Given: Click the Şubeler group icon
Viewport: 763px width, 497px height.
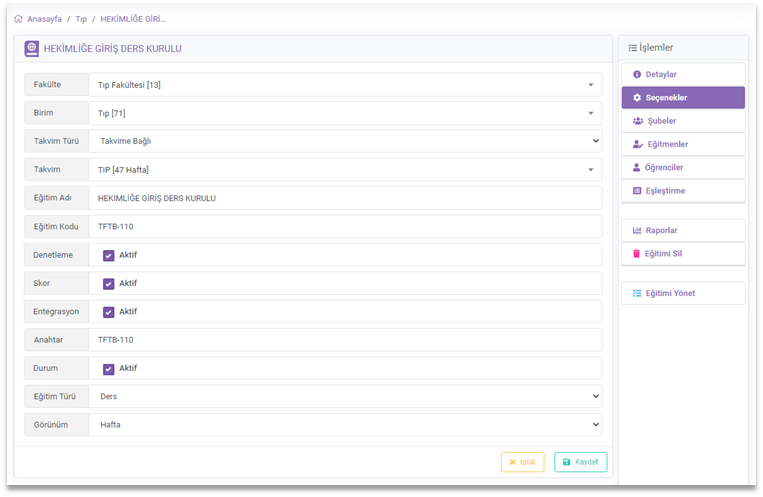Looking at the screenshot, I should [637, 121].
